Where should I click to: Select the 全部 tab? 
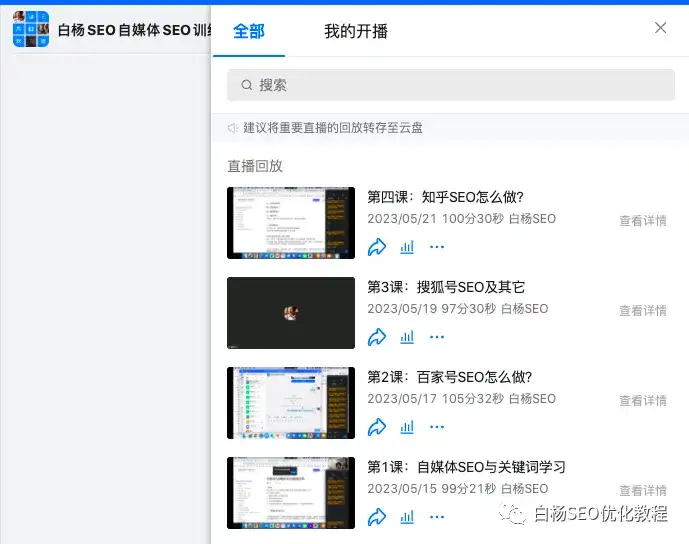coord(249,31)
